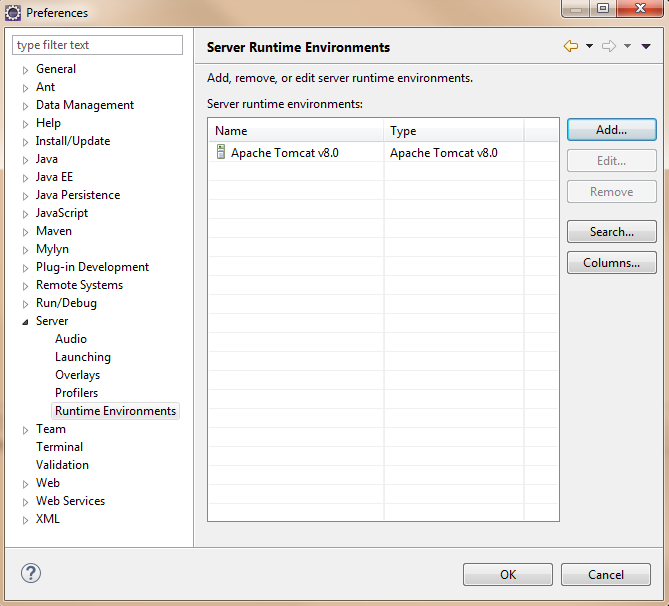
Task: Expand the Remote Systems node
Action: tap(25, 286)
